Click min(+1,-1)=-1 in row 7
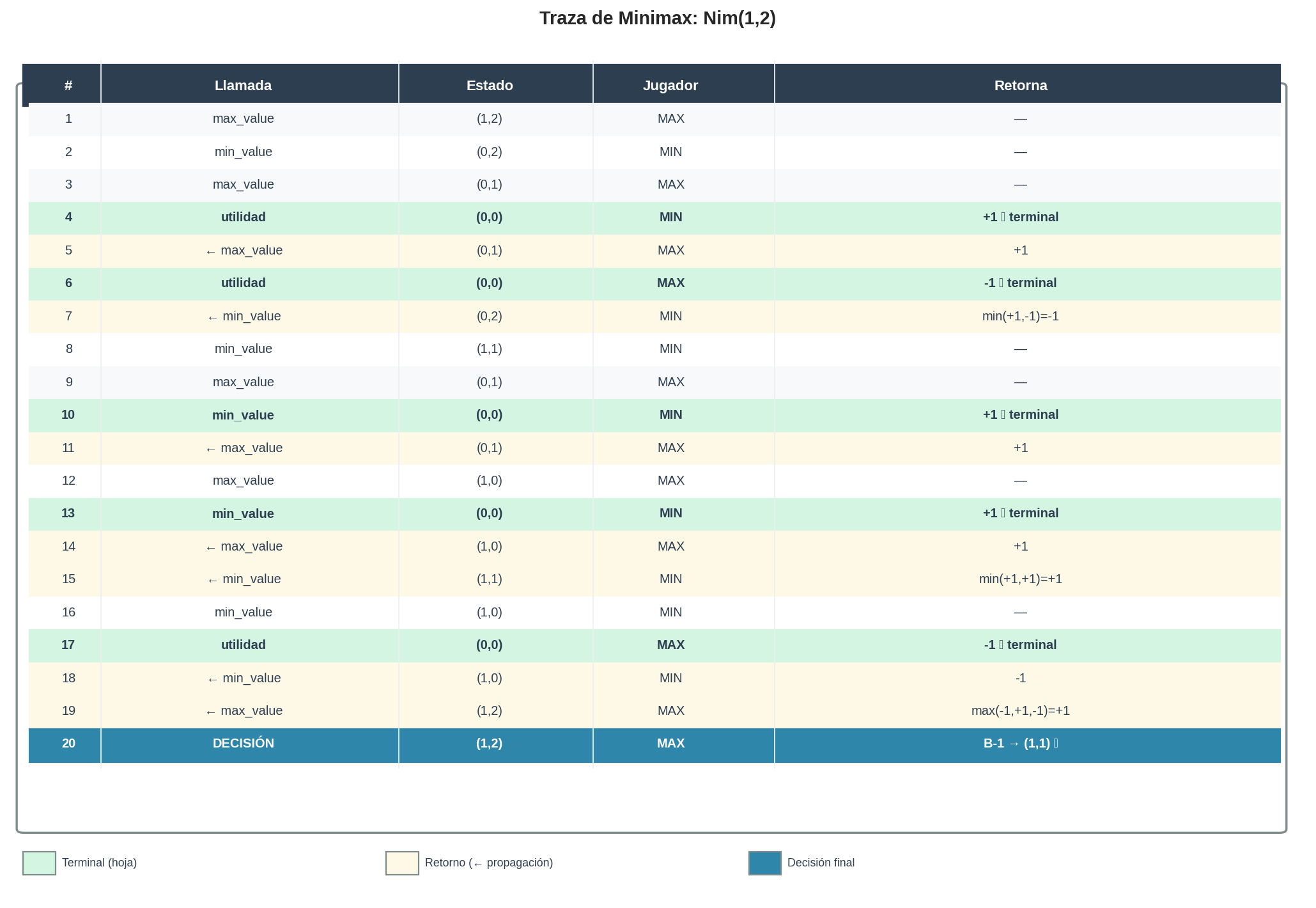Screen dimensions: 1316x908 [x=1020, y=316]
